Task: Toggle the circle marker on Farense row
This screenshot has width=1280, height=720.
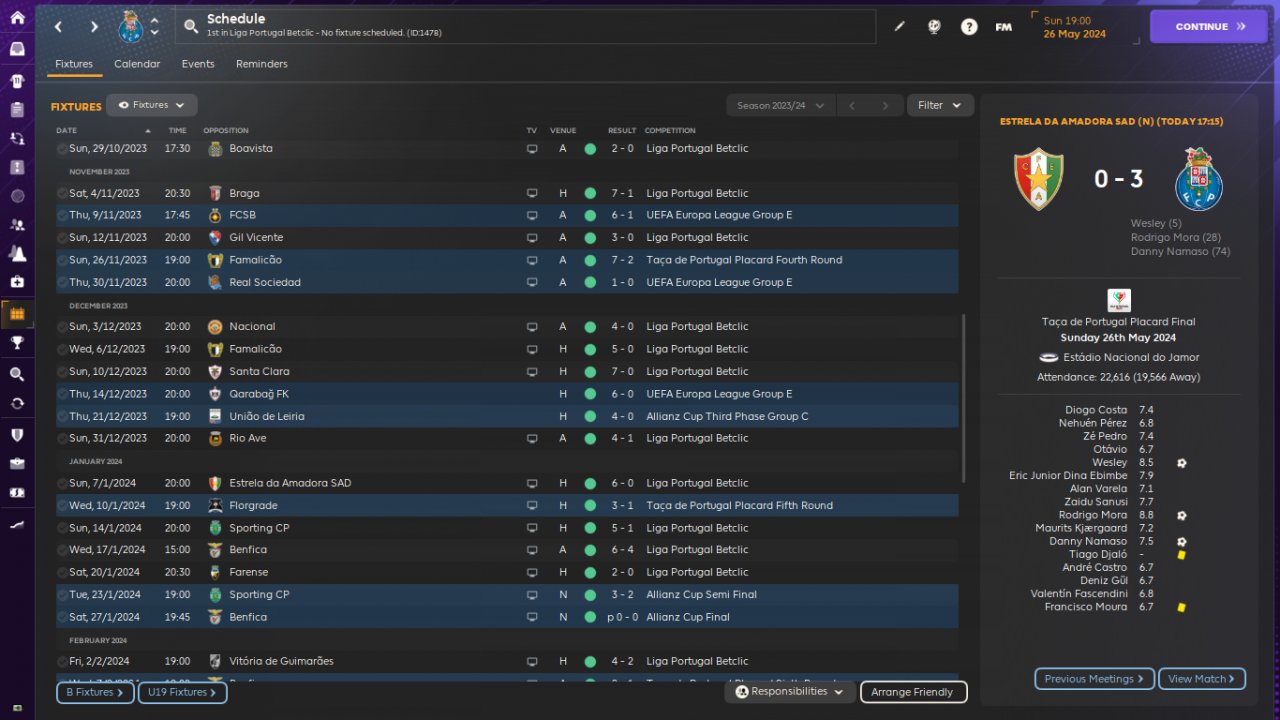Action: (x=62, y=573)
